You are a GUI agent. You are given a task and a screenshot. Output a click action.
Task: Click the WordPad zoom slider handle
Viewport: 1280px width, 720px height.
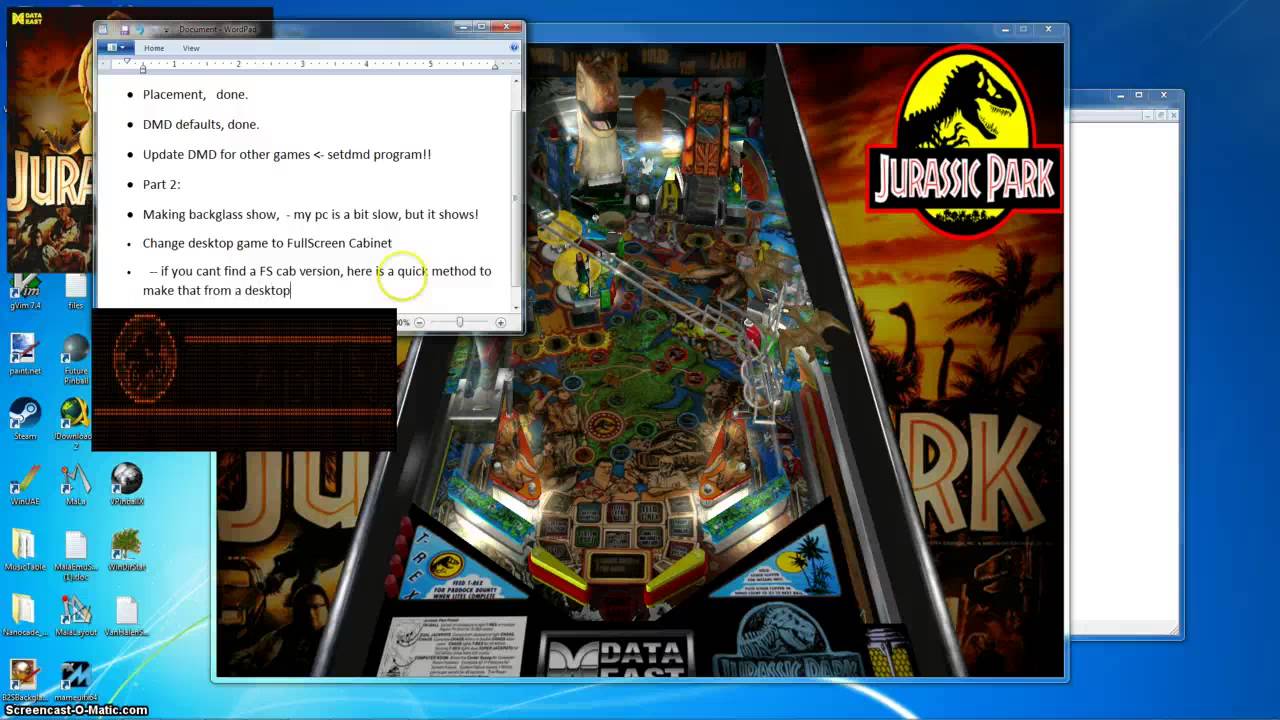(460, 322)
